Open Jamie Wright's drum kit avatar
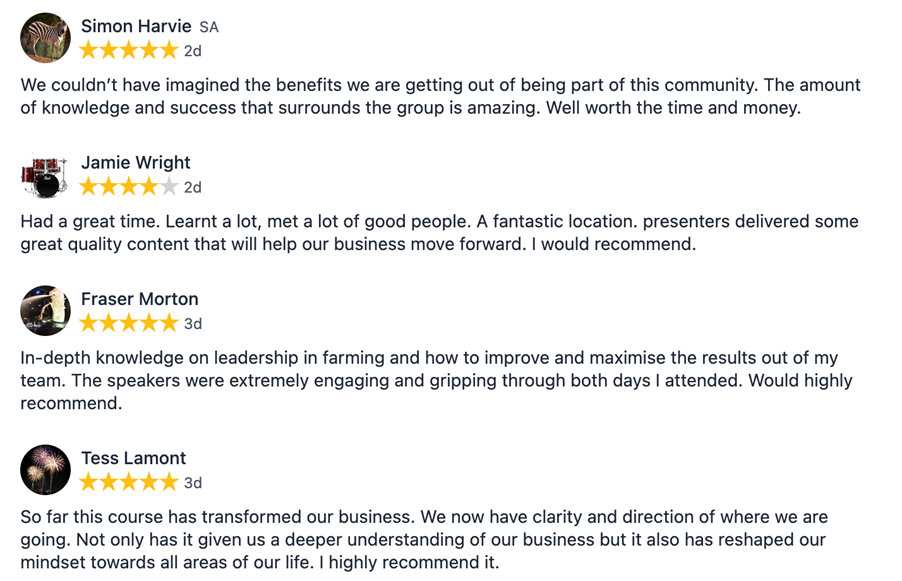This screenshot has height=581, width=902. 45,175
